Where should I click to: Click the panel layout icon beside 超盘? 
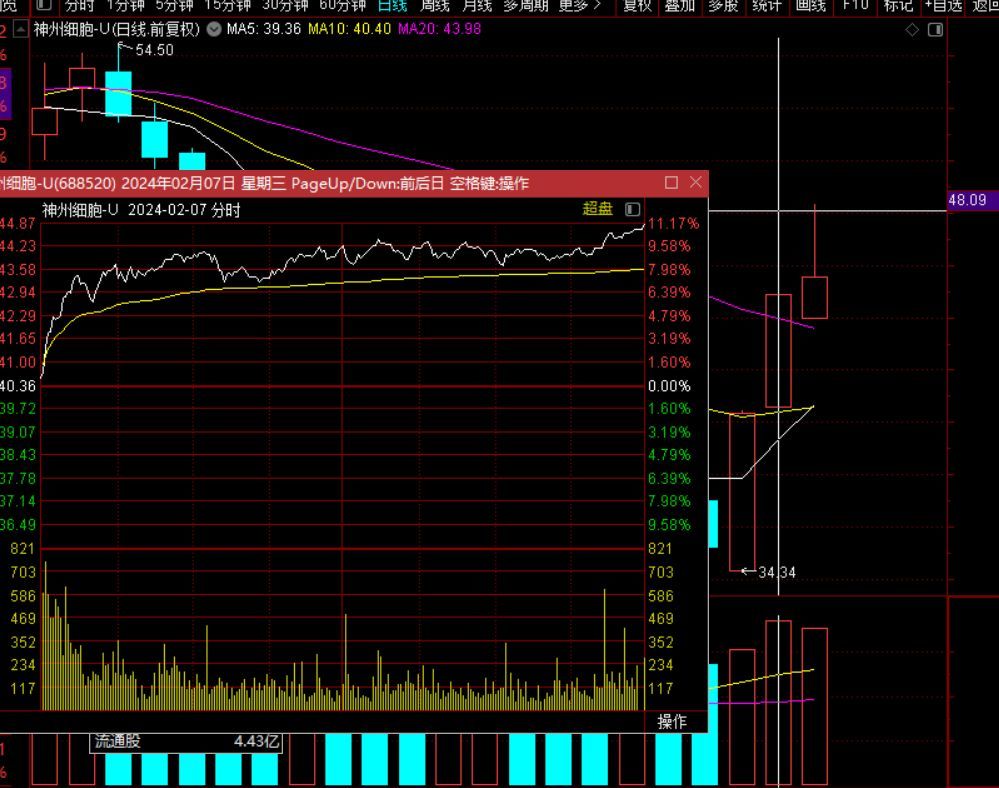pos(632,209)
